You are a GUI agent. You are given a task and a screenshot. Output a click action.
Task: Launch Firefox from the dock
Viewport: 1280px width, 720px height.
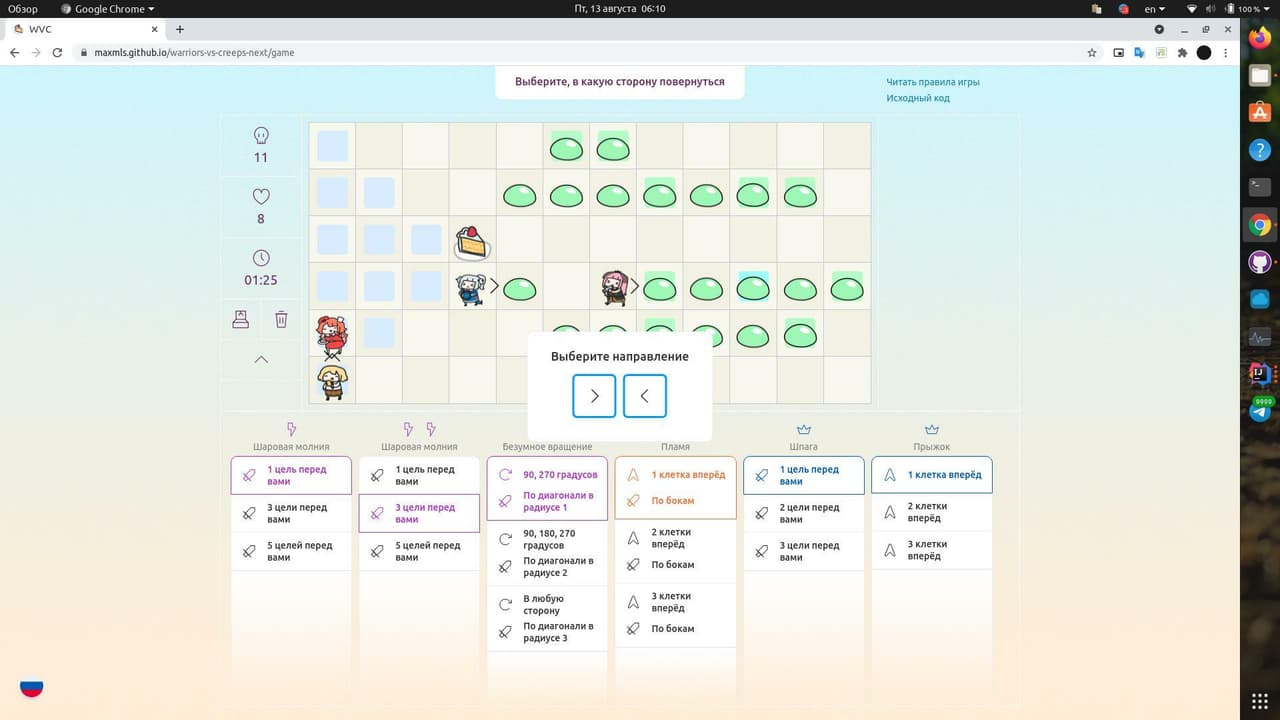click(1260, 38)
